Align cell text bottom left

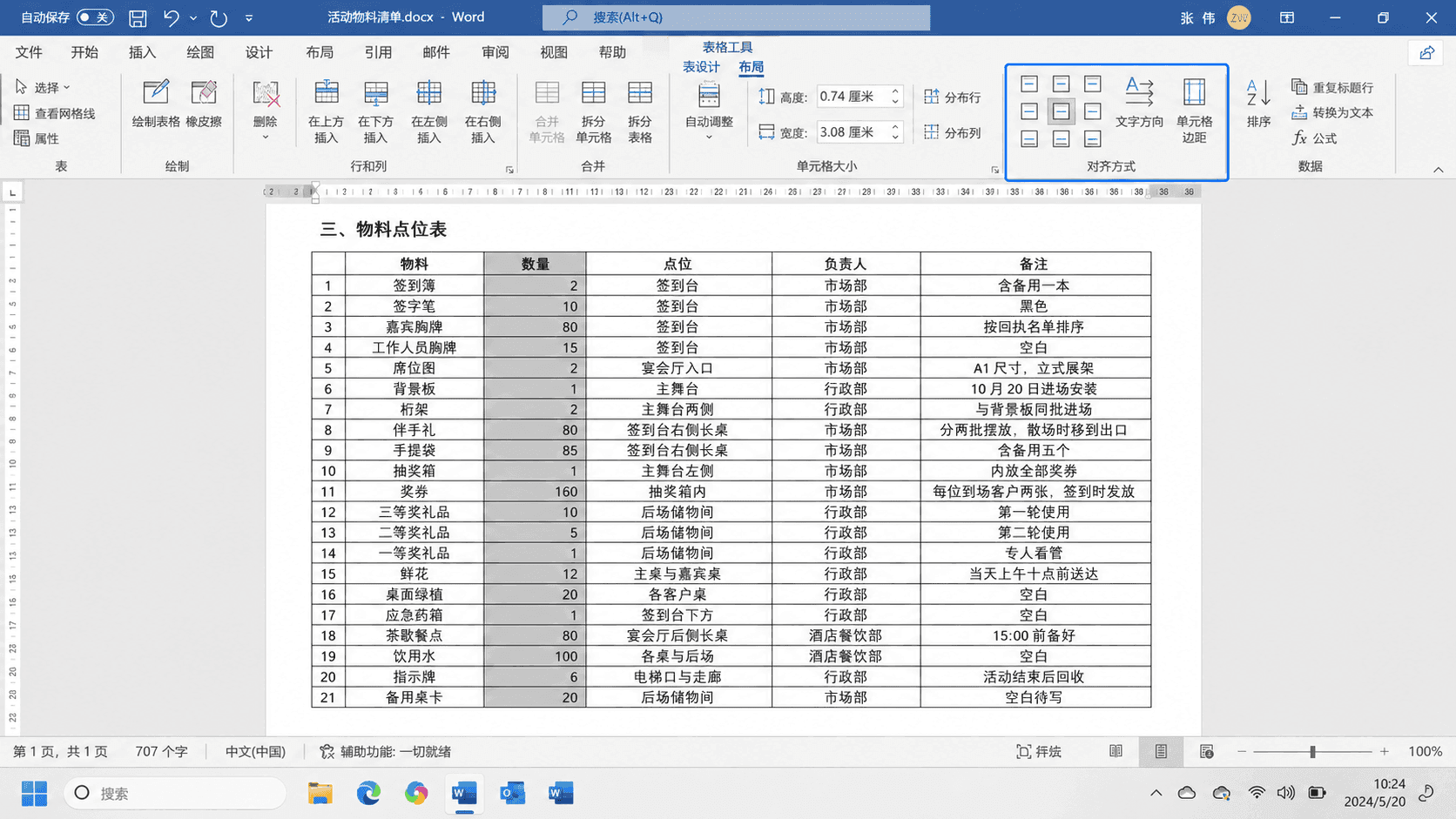click(1029, 138)
